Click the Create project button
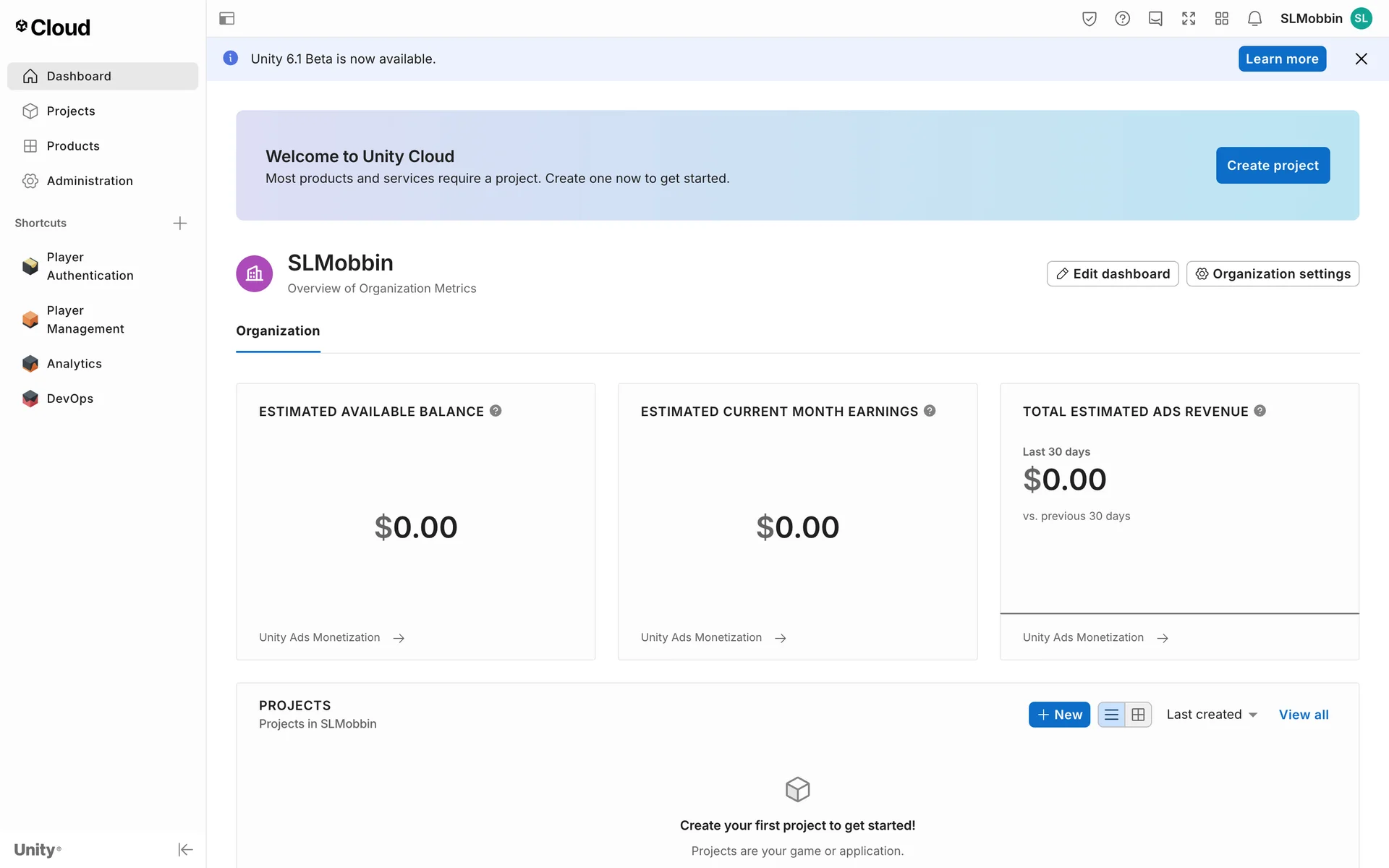1389x868 pixels. [x=1273, y=166]
